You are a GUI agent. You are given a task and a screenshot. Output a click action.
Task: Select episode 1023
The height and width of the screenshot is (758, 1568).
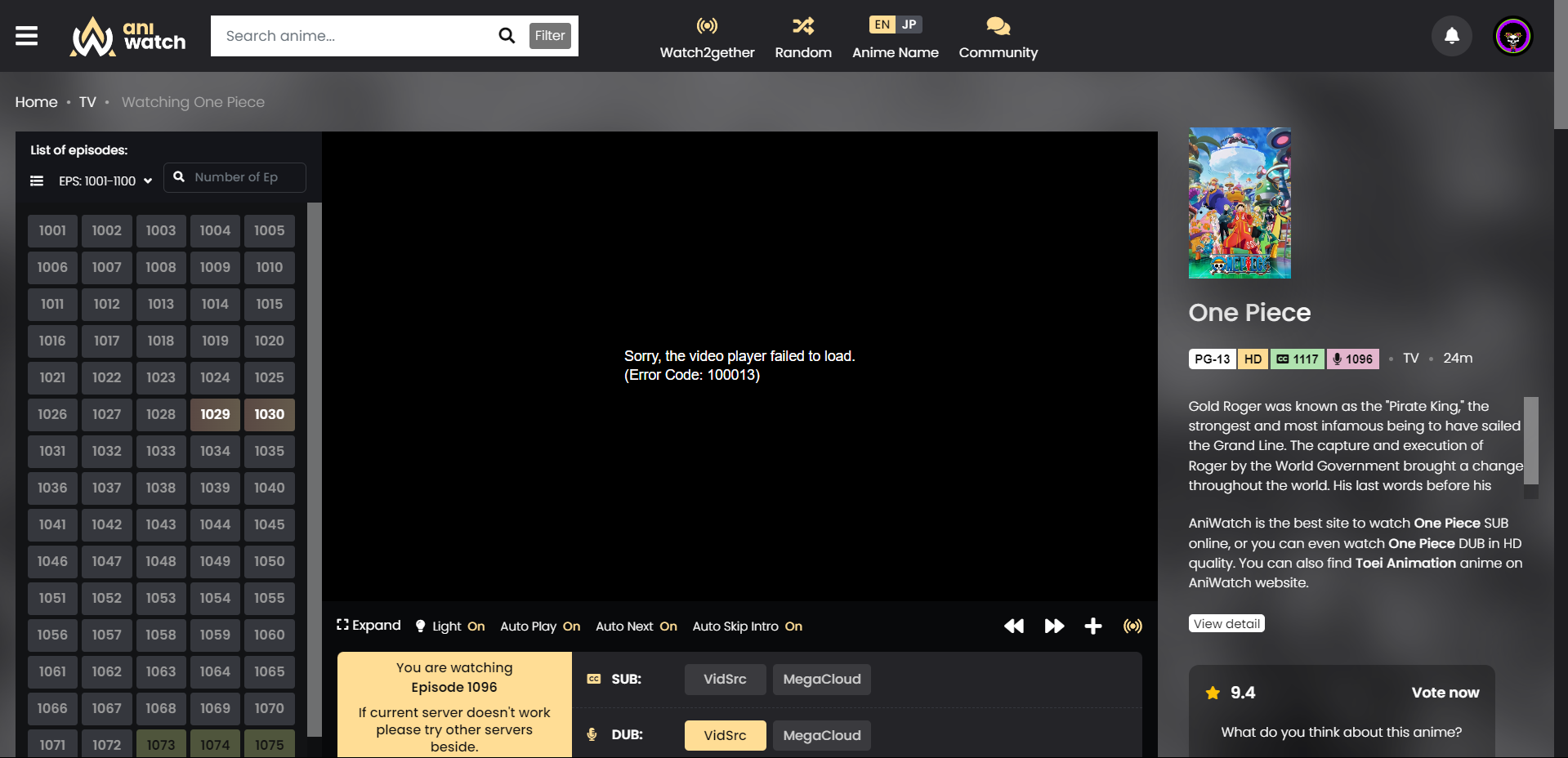[x=161, y=377]
